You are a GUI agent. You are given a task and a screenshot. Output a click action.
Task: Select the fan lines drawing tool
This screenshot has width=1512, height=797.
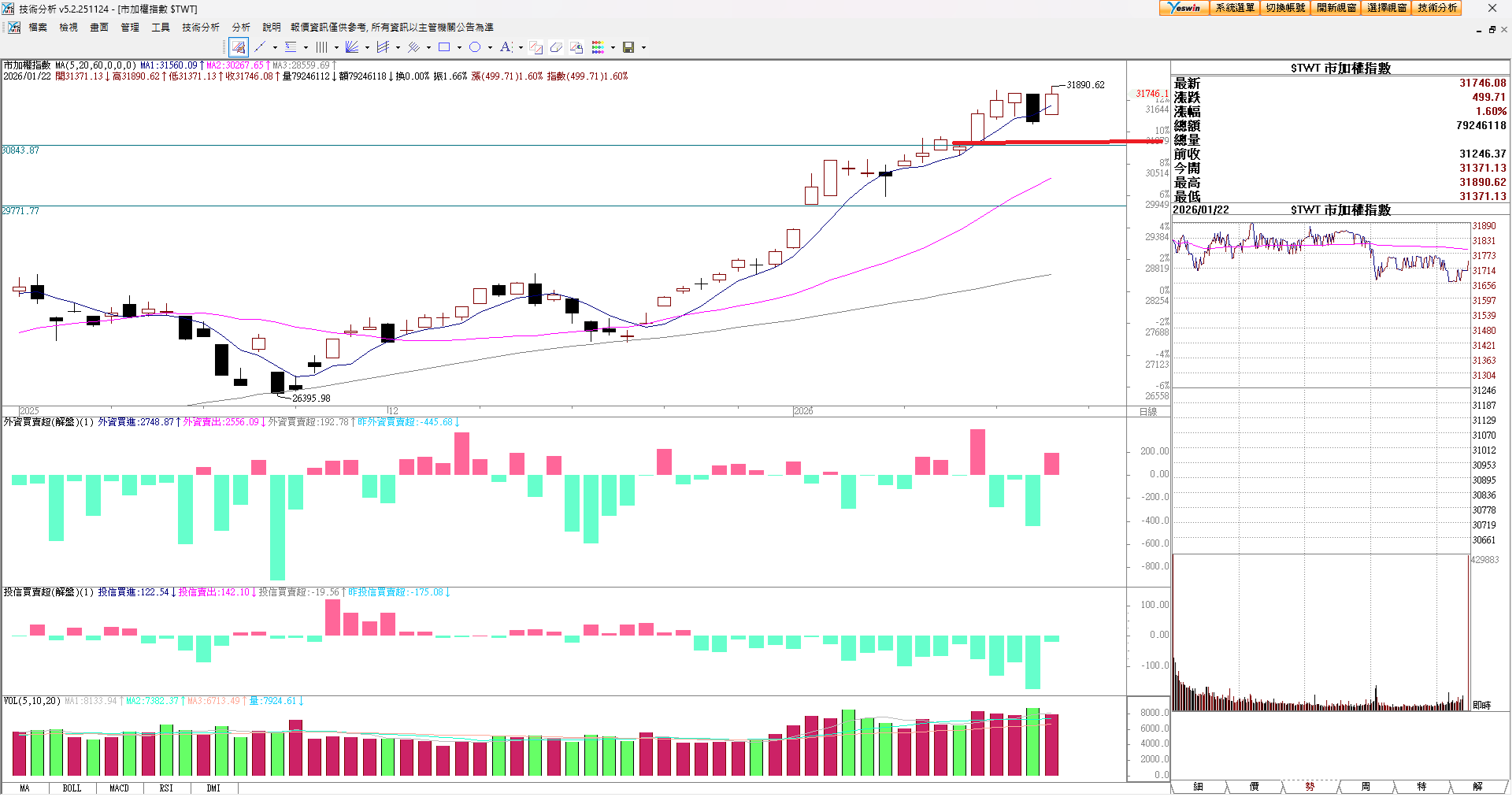coord(352,47)
